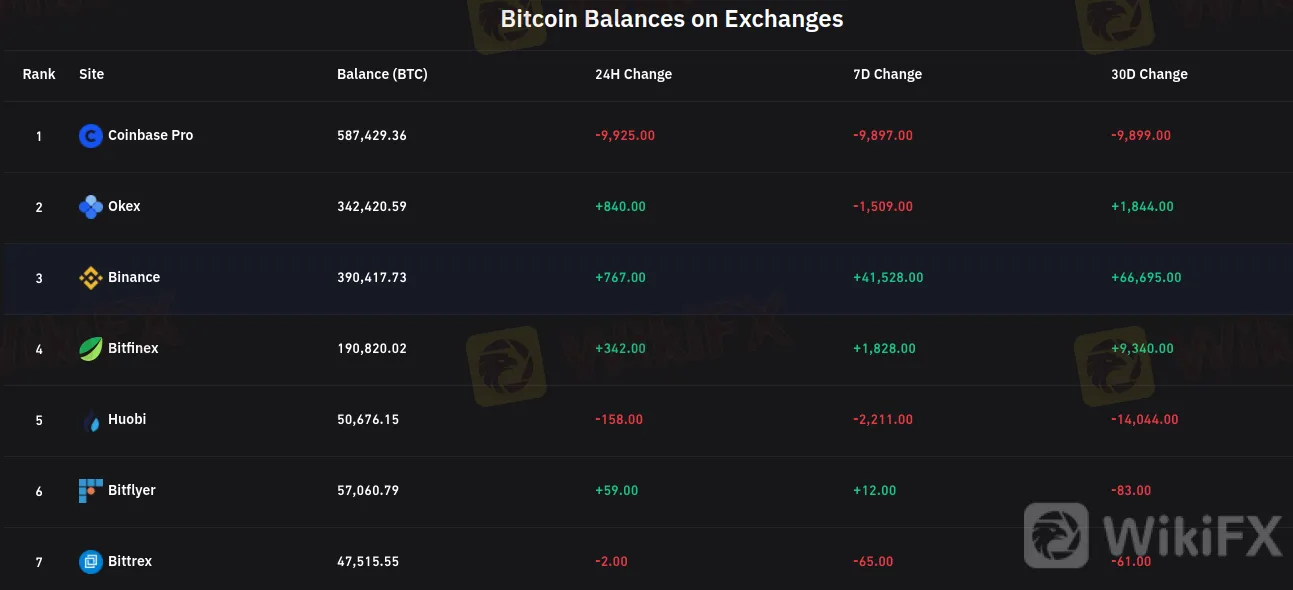Click Binance's 30D change value +66,695.00
Screen dimensions: 1293x590
[x=1146, y=277]
